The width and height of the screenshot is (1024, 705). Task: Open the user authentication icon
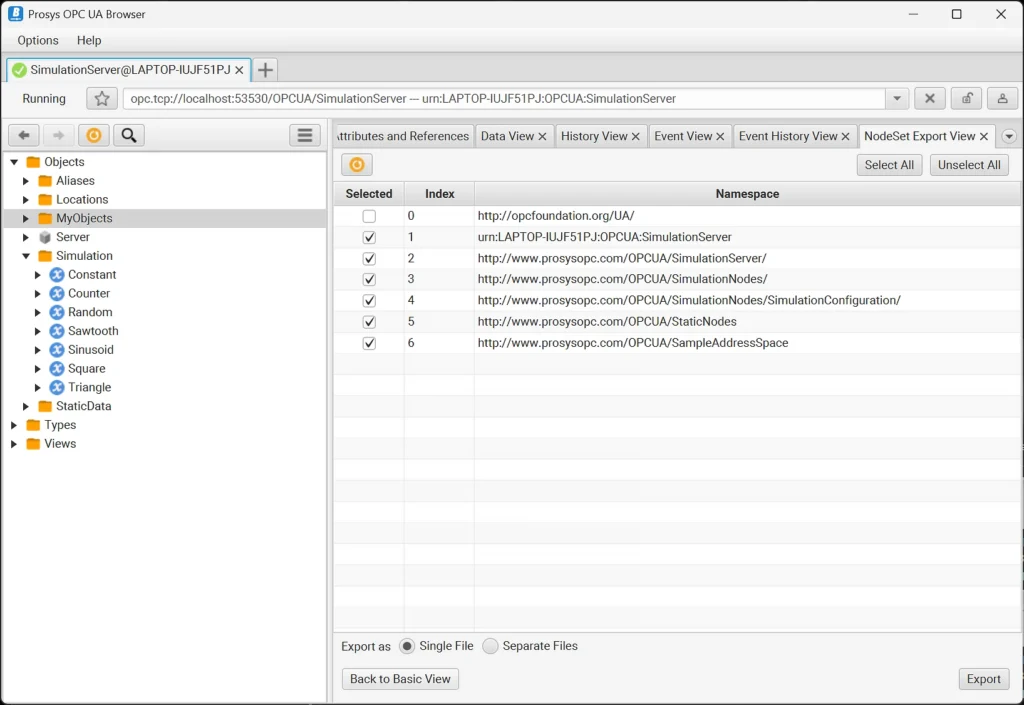[x=1000, y=98]
